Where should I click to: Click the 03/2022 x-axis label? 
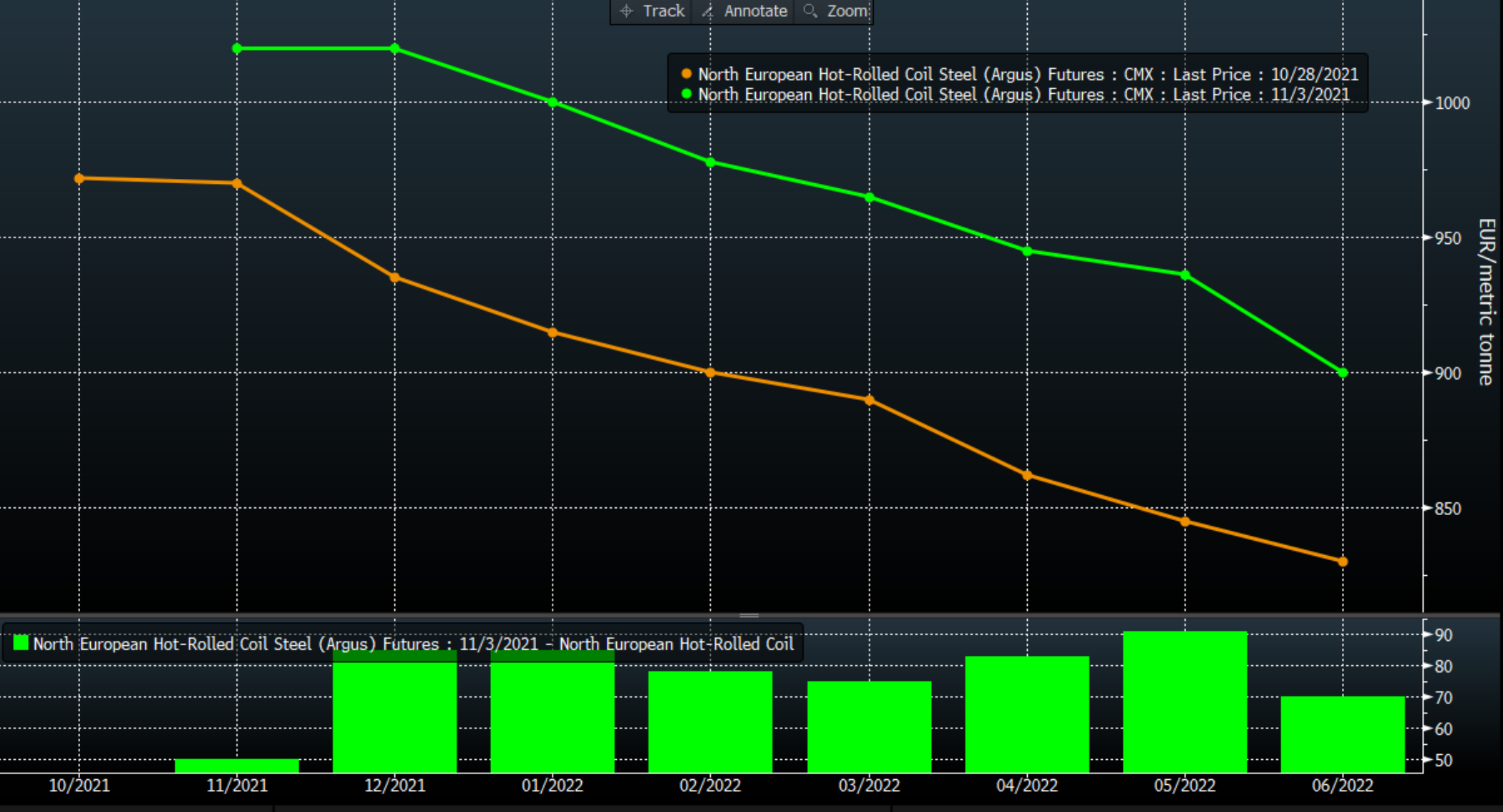(x=868, y=786)
